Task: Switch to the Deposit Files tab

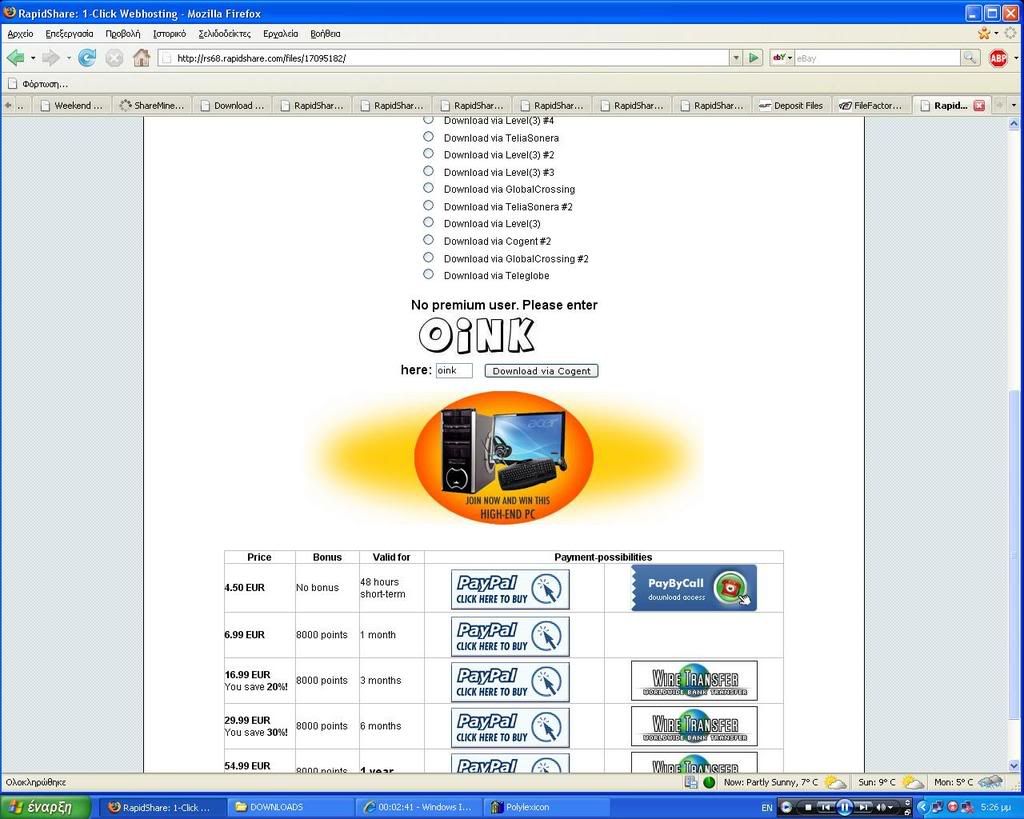Action: tap(792, 105)
